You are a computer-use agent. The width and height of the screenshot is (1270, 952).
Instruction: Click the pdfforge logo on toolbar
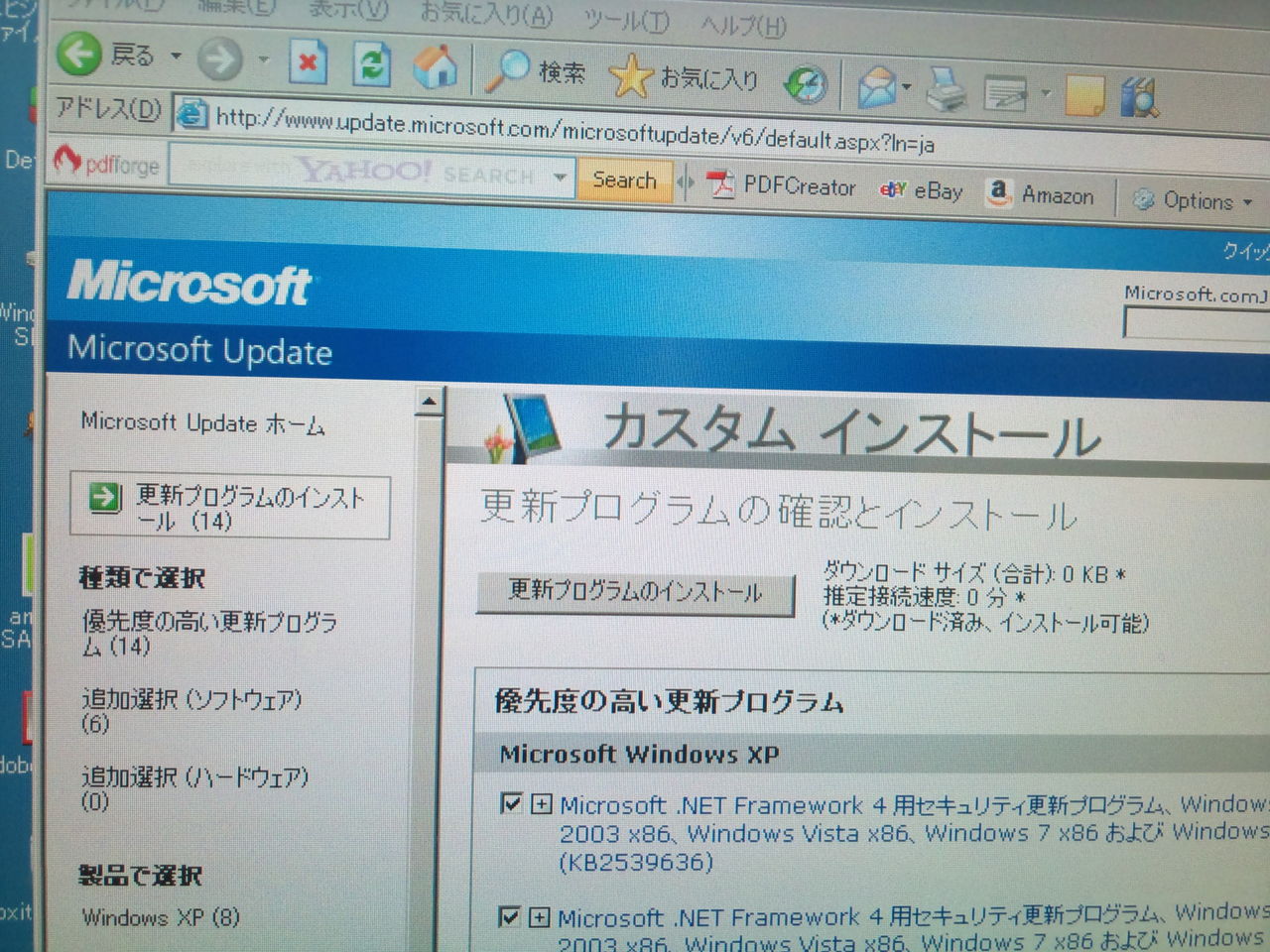106,162
